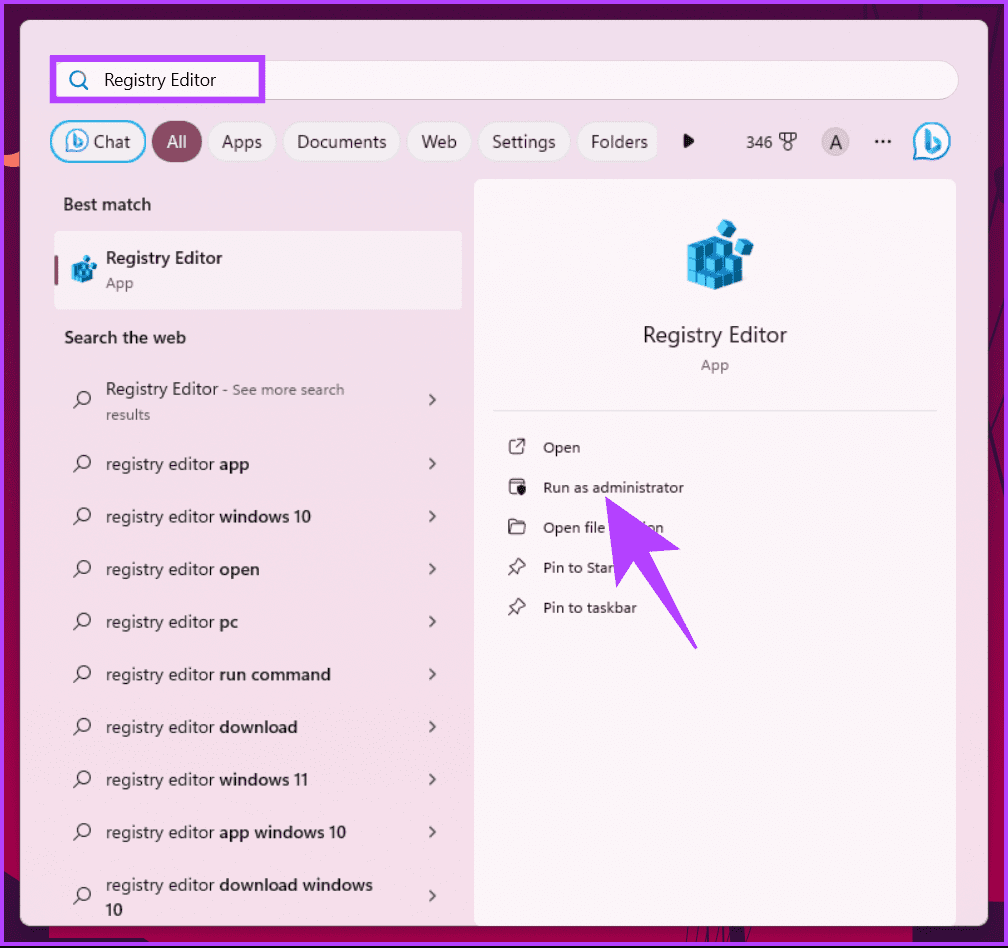The width and height of the screenshot is (1008, 948).
Task: Select 'registry editor pc' web suggestion
Action: click(258, 622)
